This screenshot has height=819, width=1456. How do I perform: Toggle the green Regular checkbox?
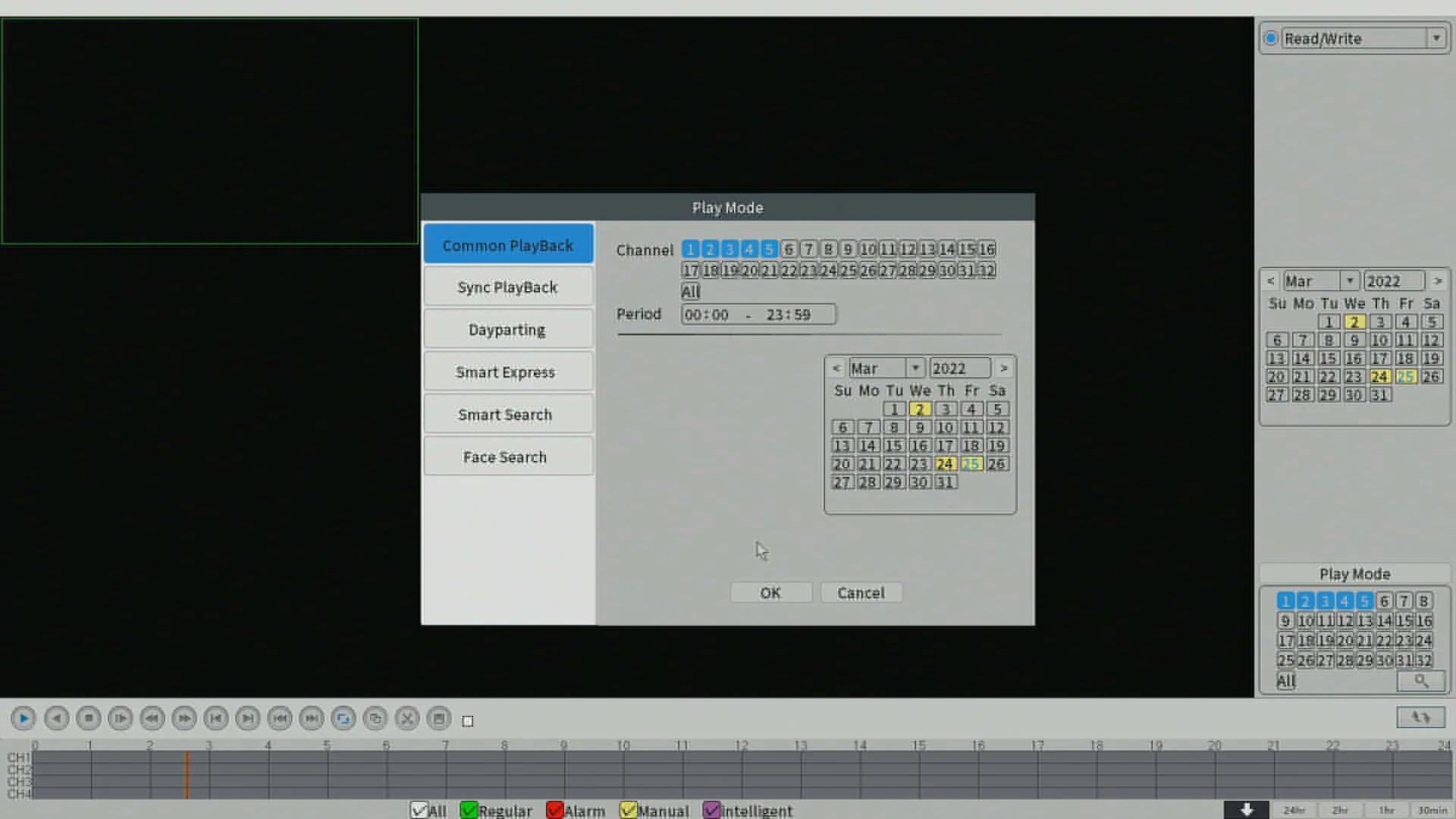click(469, 811)
